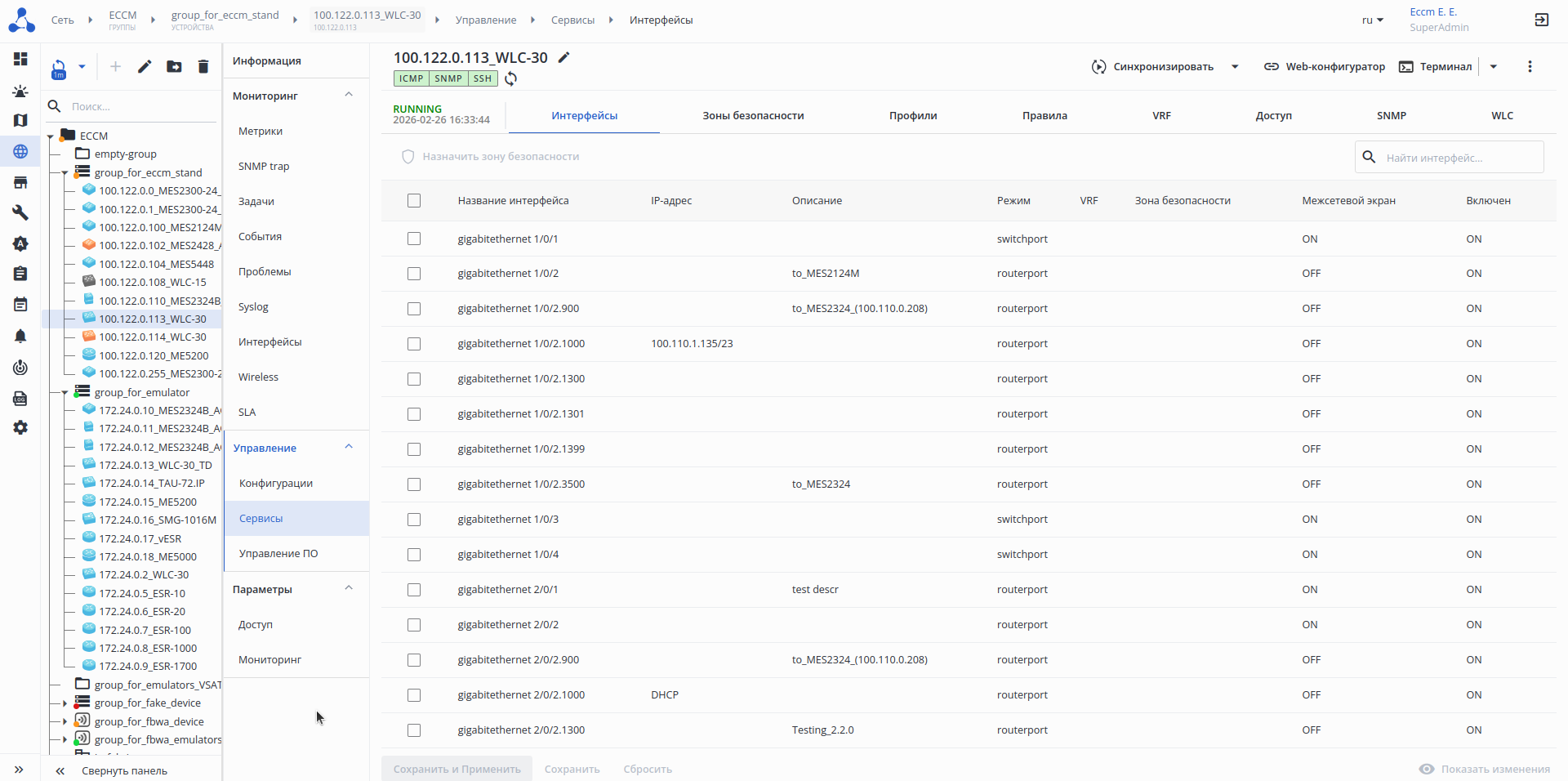This screenshot has height=781, width=1568.
Task: Open Управление ПО in the side menu
Action: point(278,553)
